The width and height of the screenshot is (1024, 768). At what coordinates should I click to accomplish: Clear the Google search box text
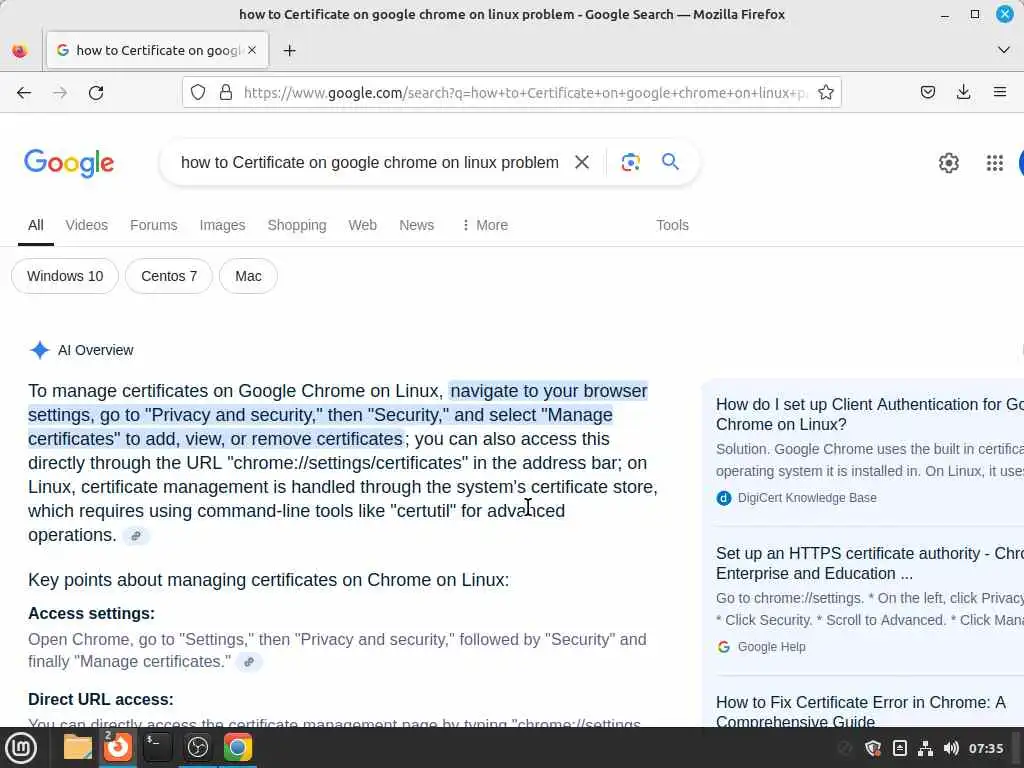tap(582, 162)
